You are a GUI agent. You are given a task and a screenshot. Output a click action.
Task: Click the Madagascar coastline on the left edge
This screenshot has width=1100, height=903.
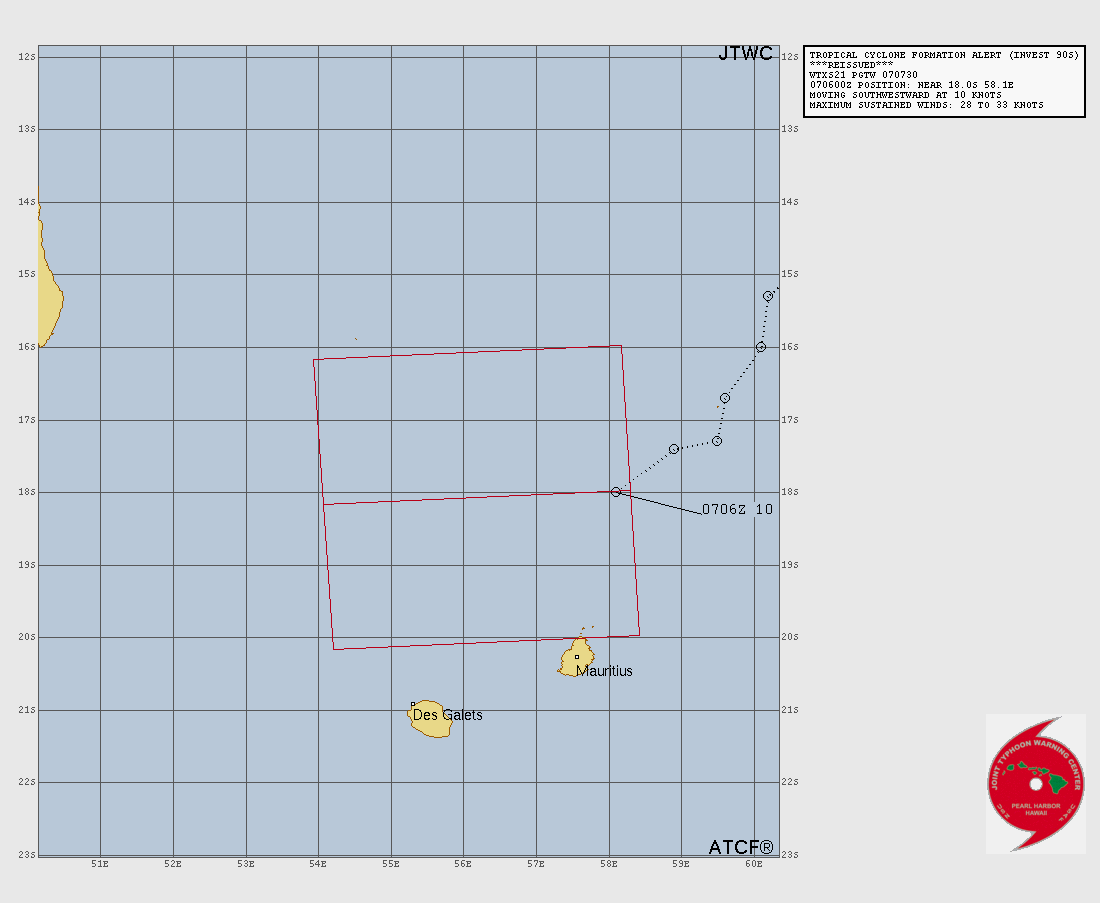coord(48,300)
